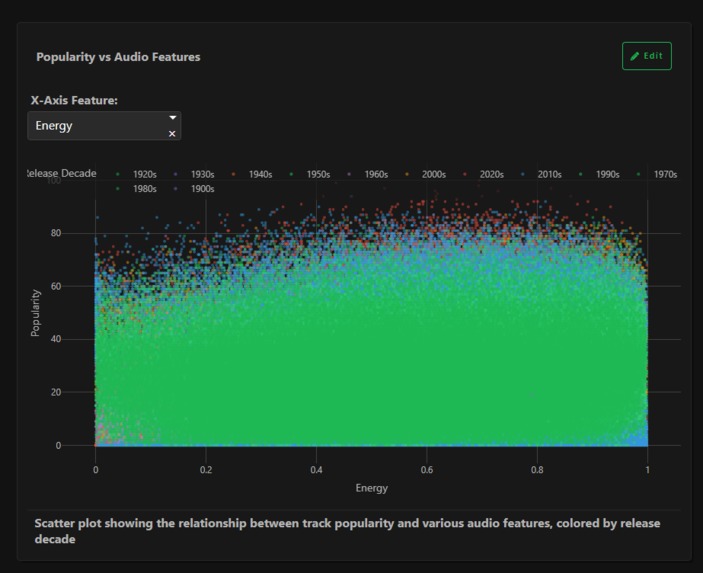The image size is (703, 573).
Task: Click the 40 tick on Popularity axis
Action: point(56,339)
